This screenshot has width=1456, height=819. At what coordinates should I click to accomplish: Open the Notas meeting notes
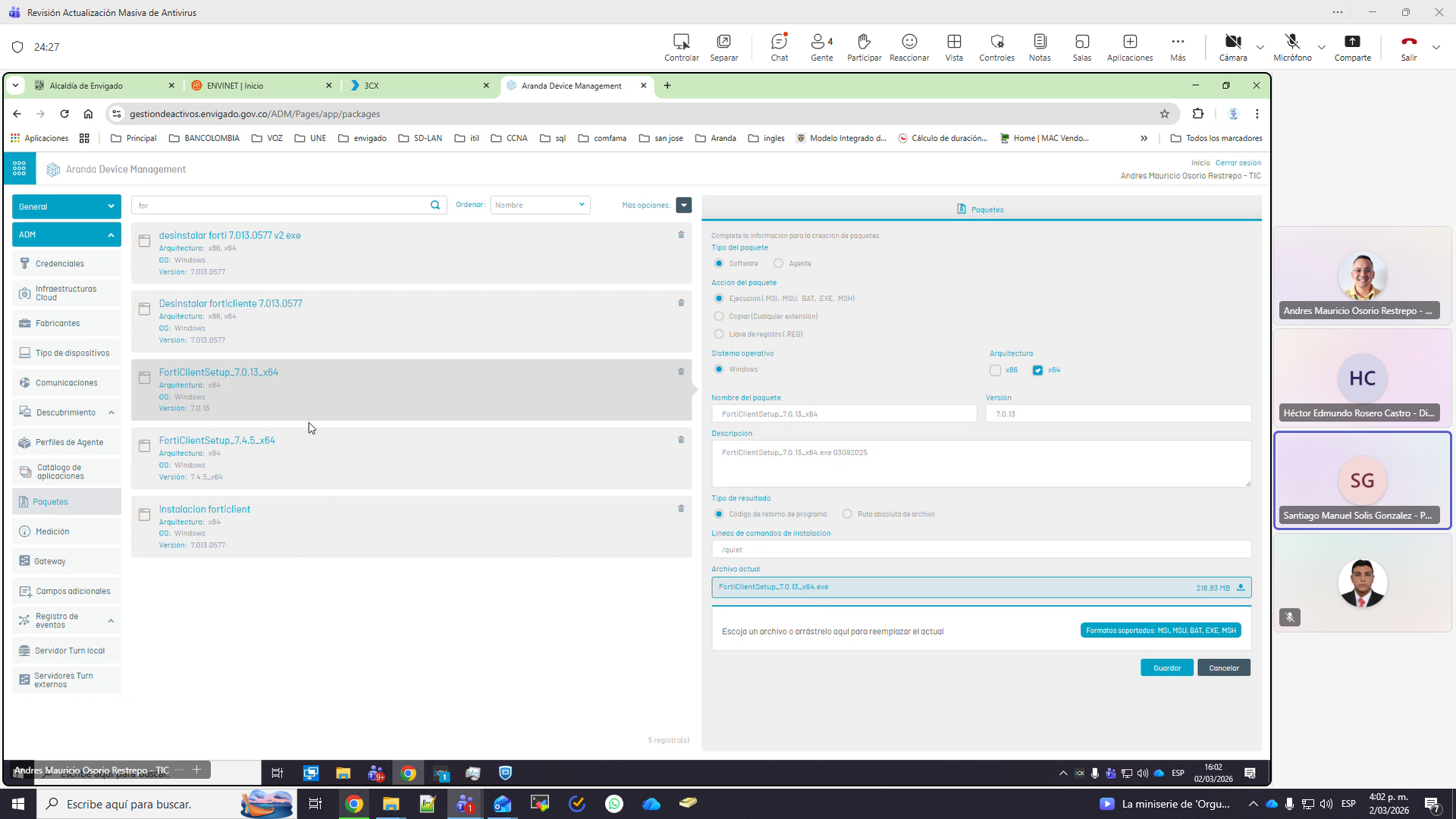[x=1040, y=47]
